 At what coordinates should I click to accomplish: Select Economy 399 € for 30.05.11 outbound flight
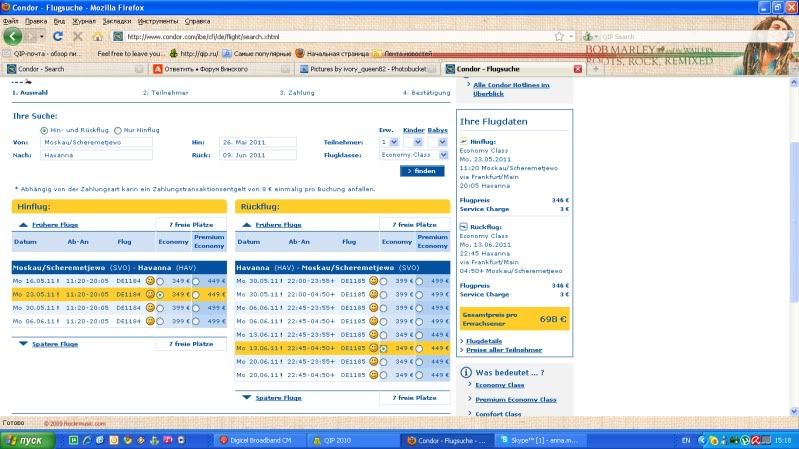[160, 308]
